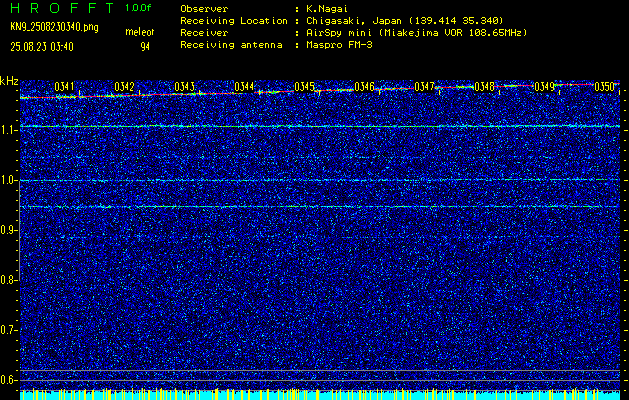Click the meteor count value 94
This screenshot has height=400, width=629.
[145, 47]
